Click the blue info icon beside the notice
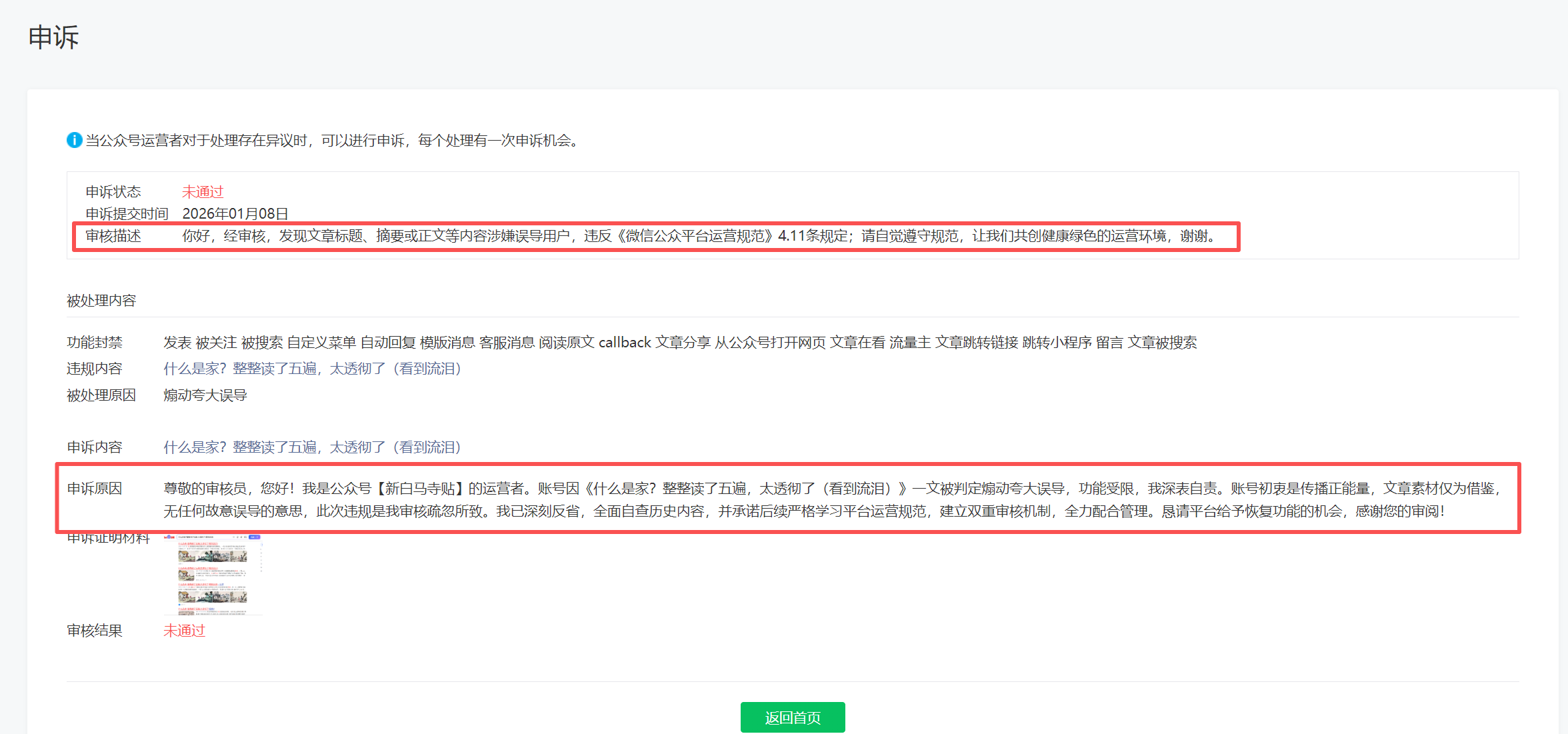The height and width of the screenshot is (734, 1568). click(x=74, y=140)
